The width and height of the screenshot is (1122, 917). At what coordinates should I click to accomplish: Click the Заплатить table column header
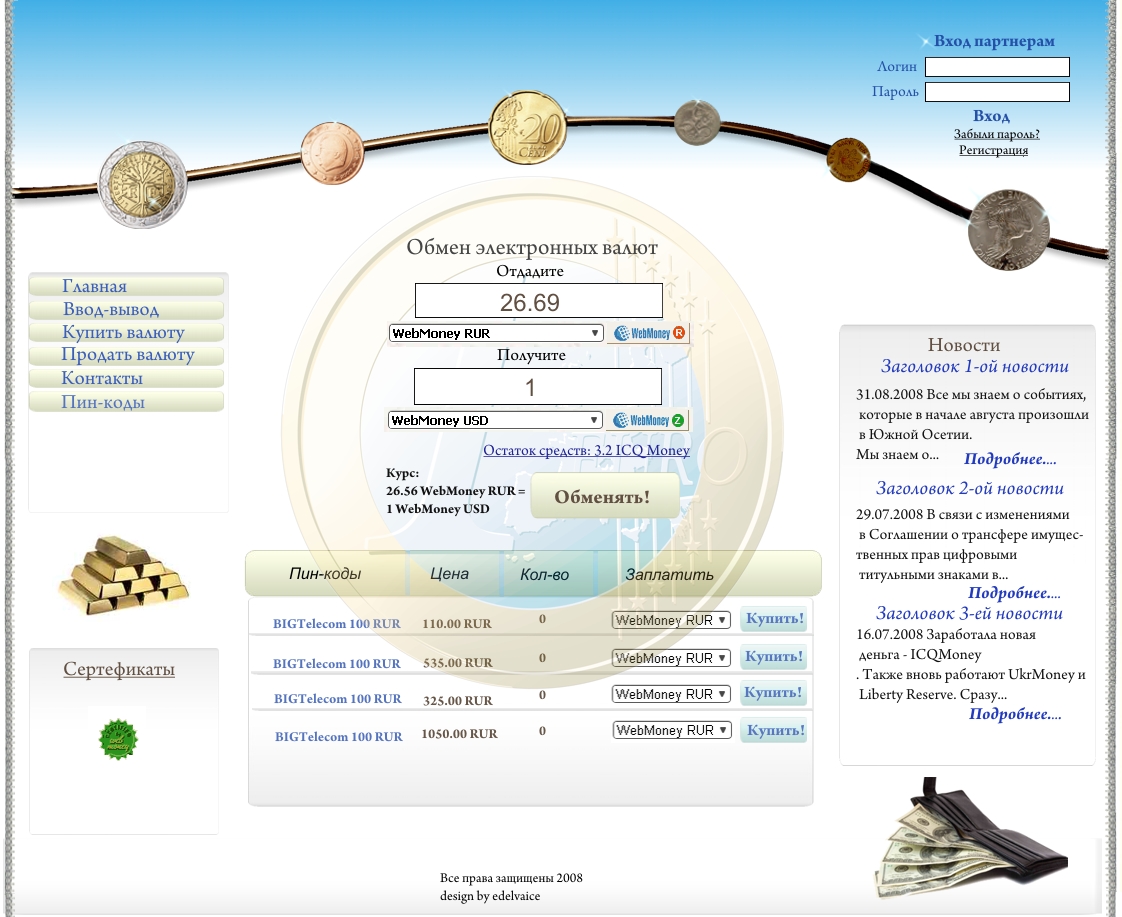pyautogui.click(x=669, y=574)
